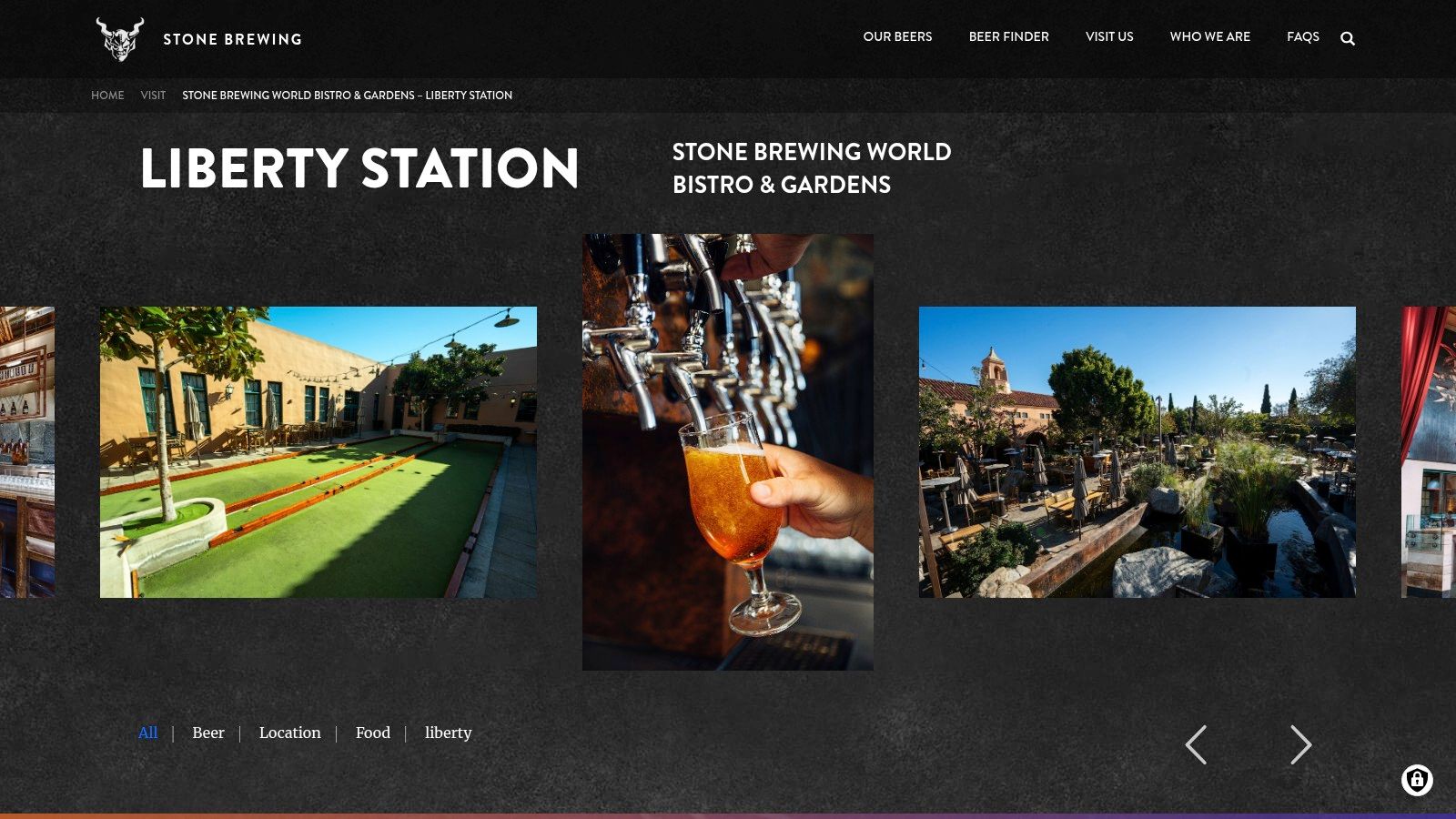Screen dimensions: 1456x819
Task: Advance carousel with next arrow
Action: click(x=1300, y=744)
